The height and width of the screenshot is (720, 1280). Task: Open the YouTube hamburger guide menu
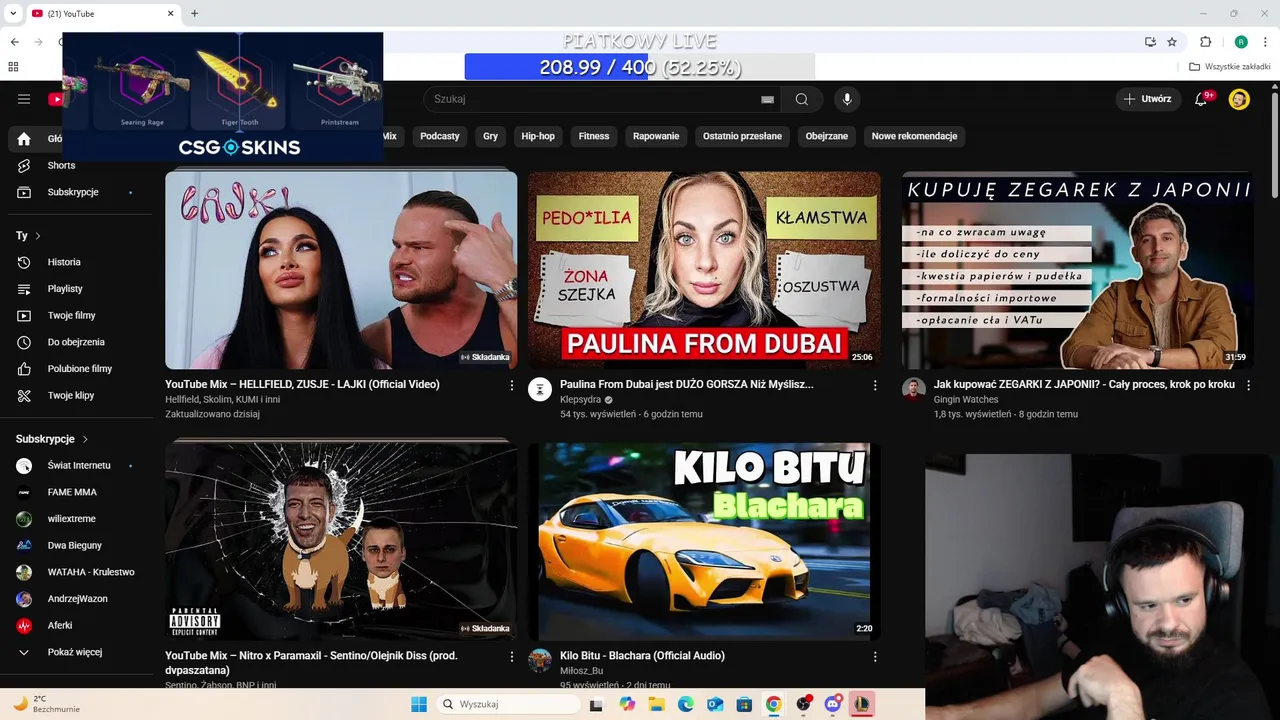point(24,99)
